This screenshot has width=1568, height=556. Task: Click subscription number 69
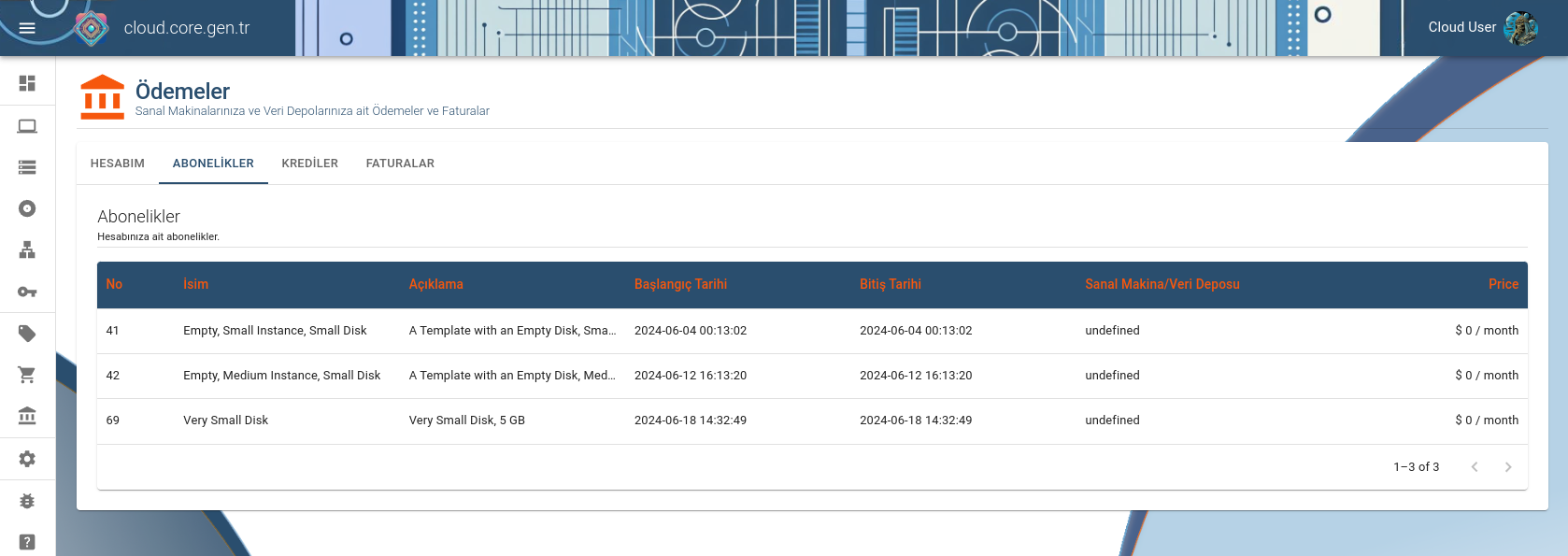(112, 421)
